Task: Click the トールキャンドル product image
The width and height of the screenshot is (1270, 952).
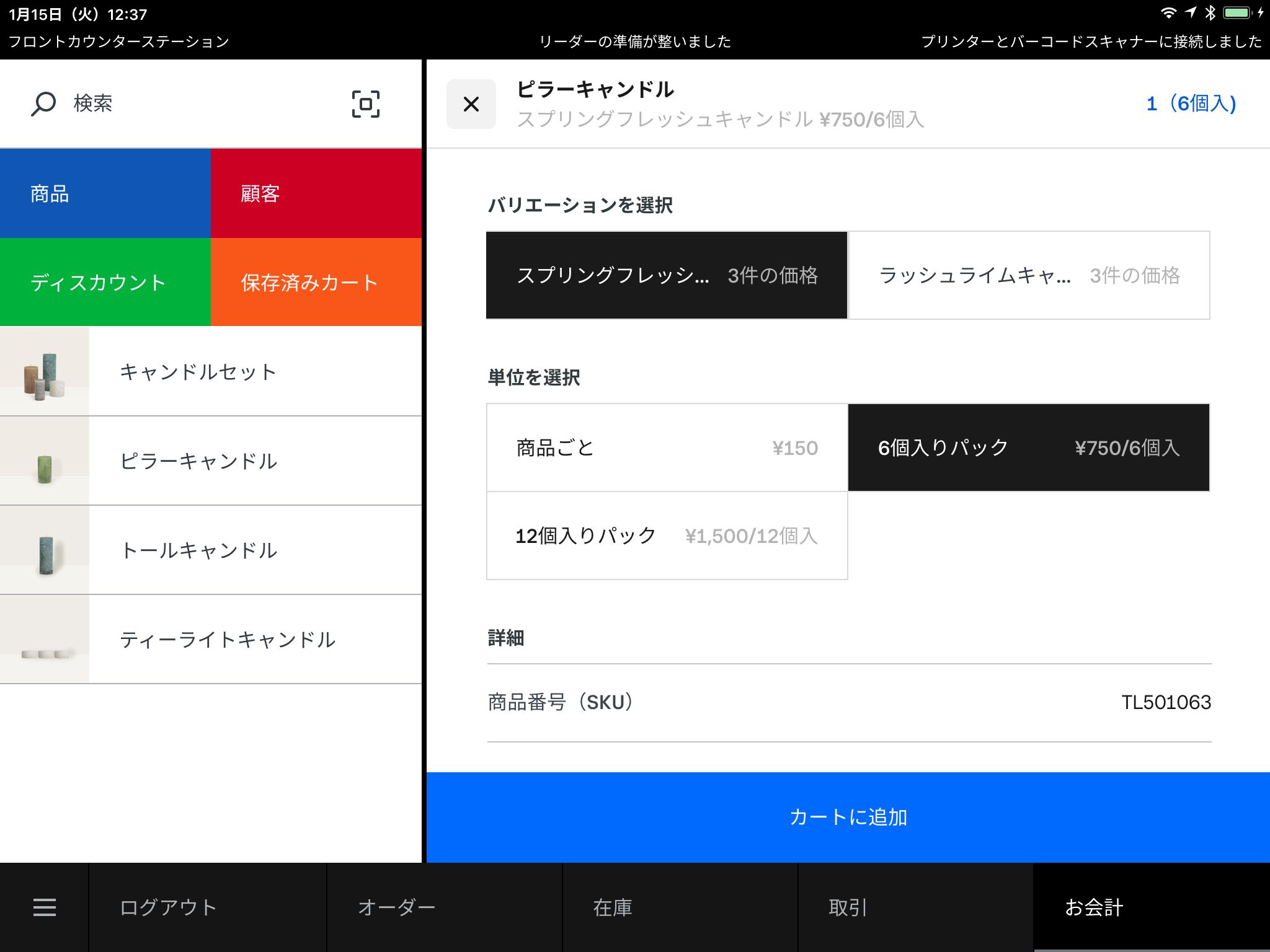Action: click(x=44, y=550)
